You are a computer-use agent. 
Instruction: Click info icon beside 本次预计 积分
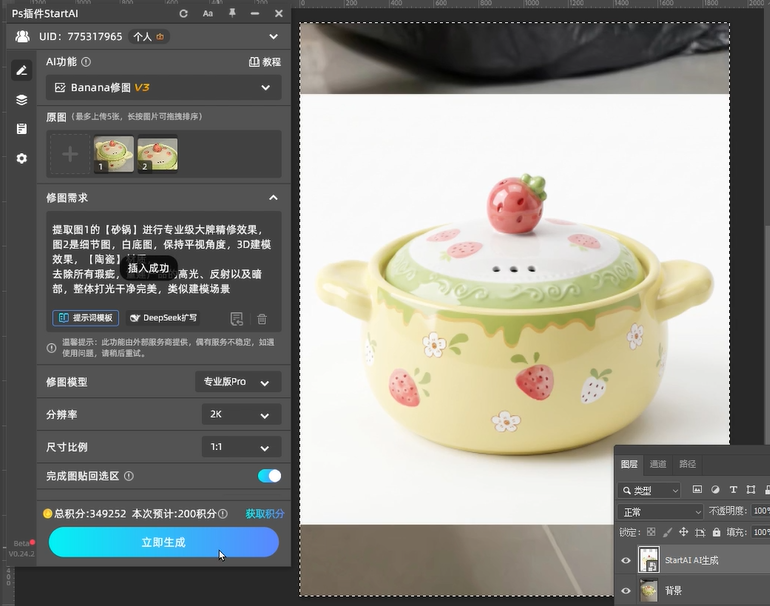click(x=223, y=514)
